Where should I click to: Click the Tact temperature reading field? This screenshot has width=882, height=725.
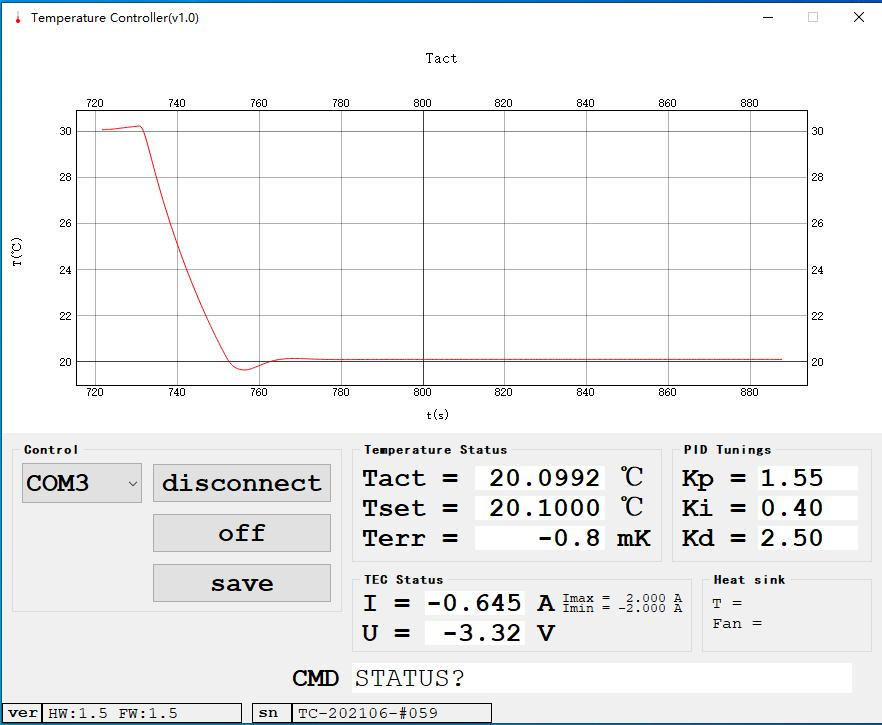click(540, 478)
